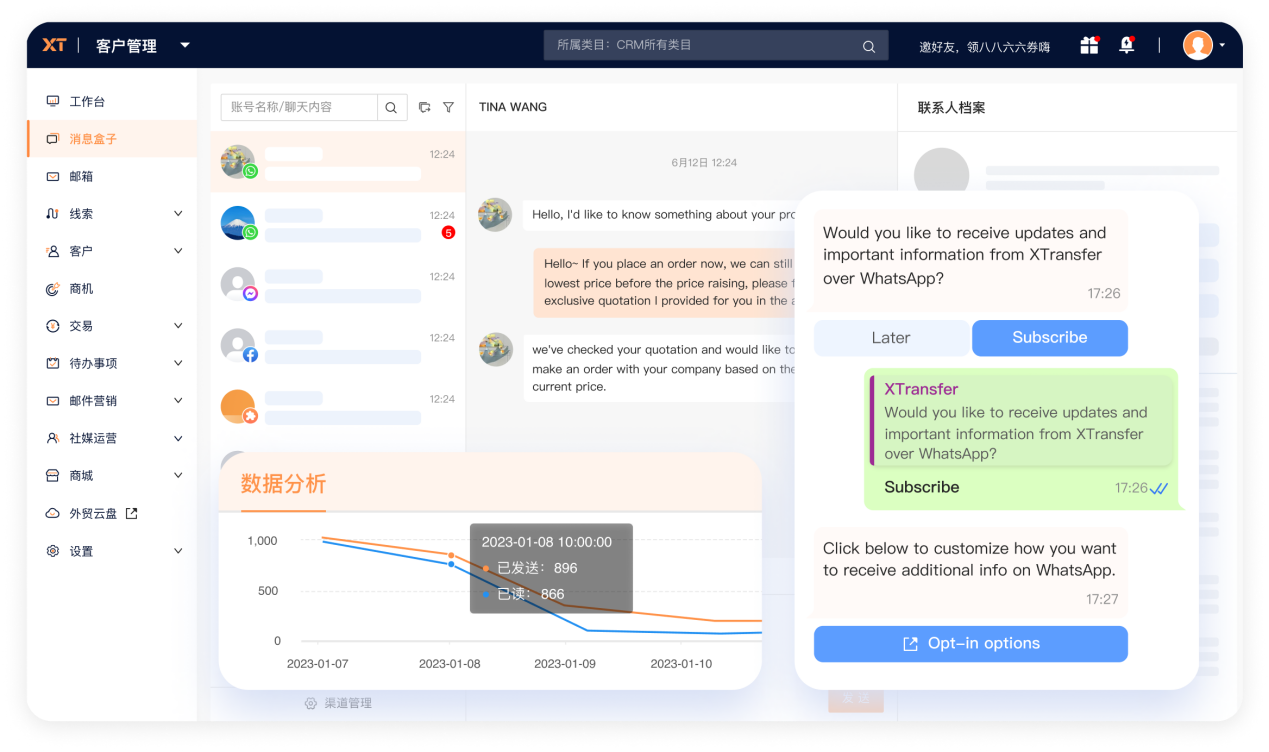Screen dimensions: 1269x752
Task: Click the orange 已发送 point on chart
Action: pos(451,555)
